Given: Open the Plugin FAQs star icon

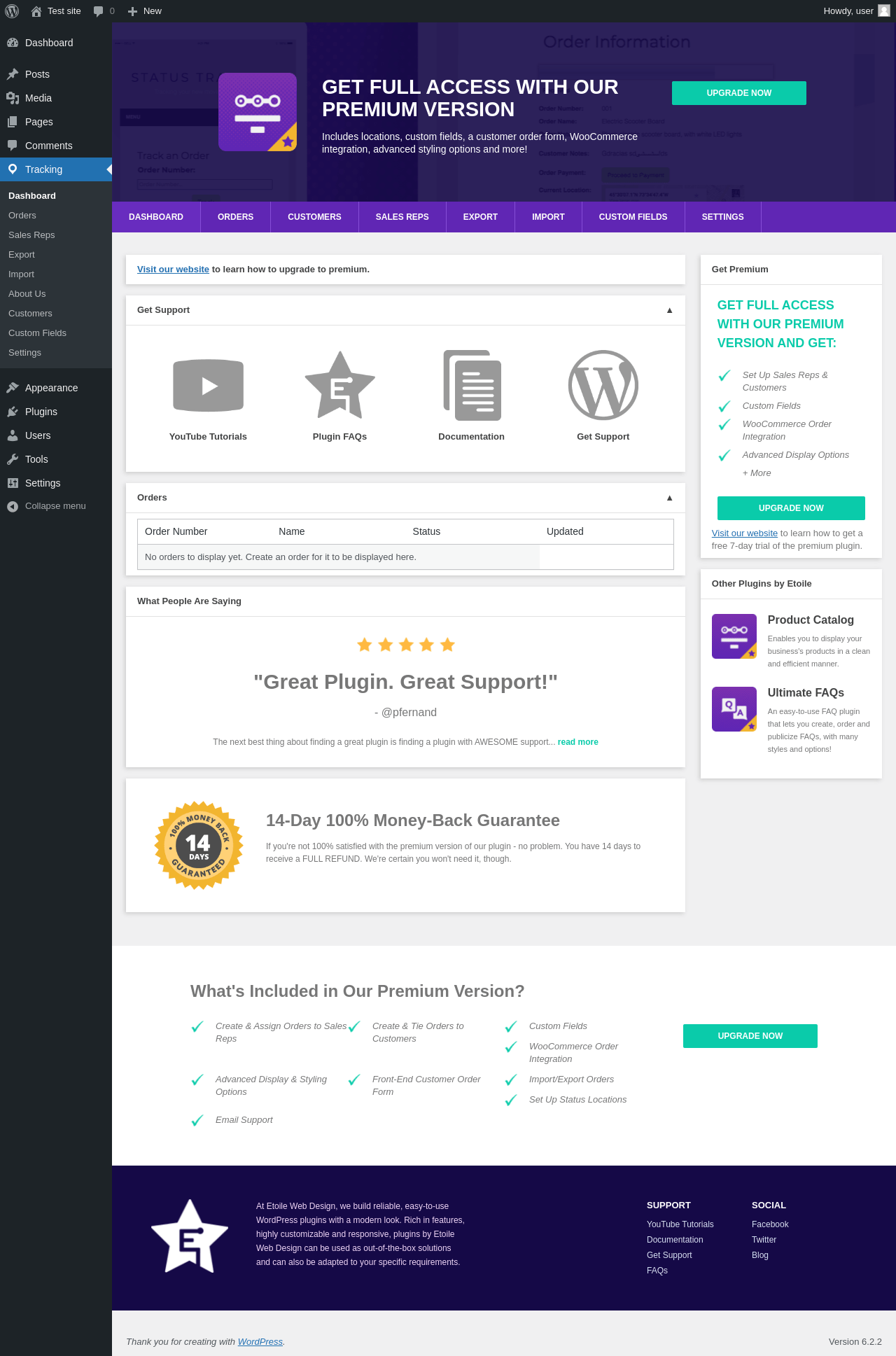Looking at the screenshot, I should click(x=339, y=385).
